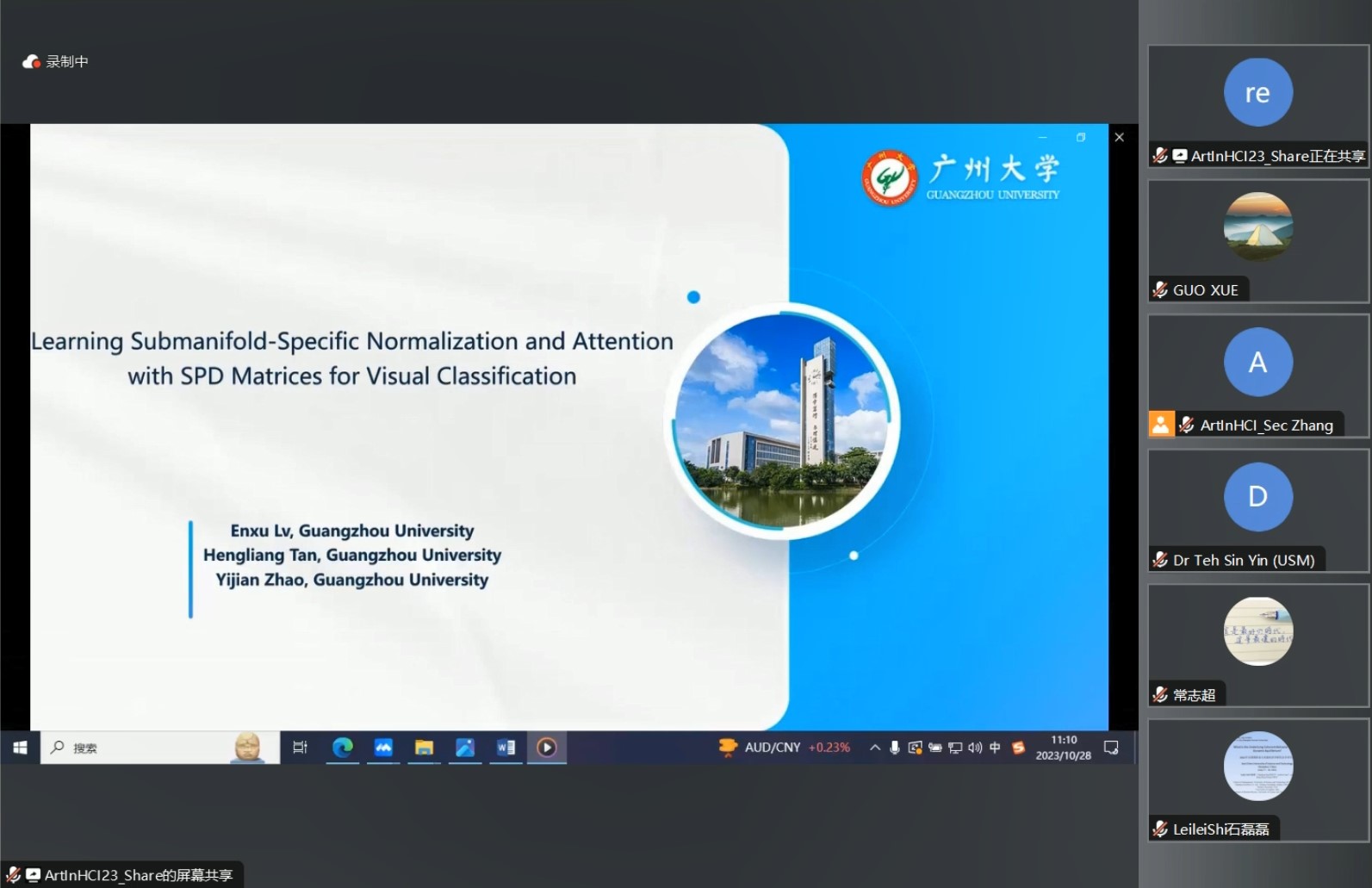Open the volume tray icon
Viewport: 1372px width, 888px height.
975,748
